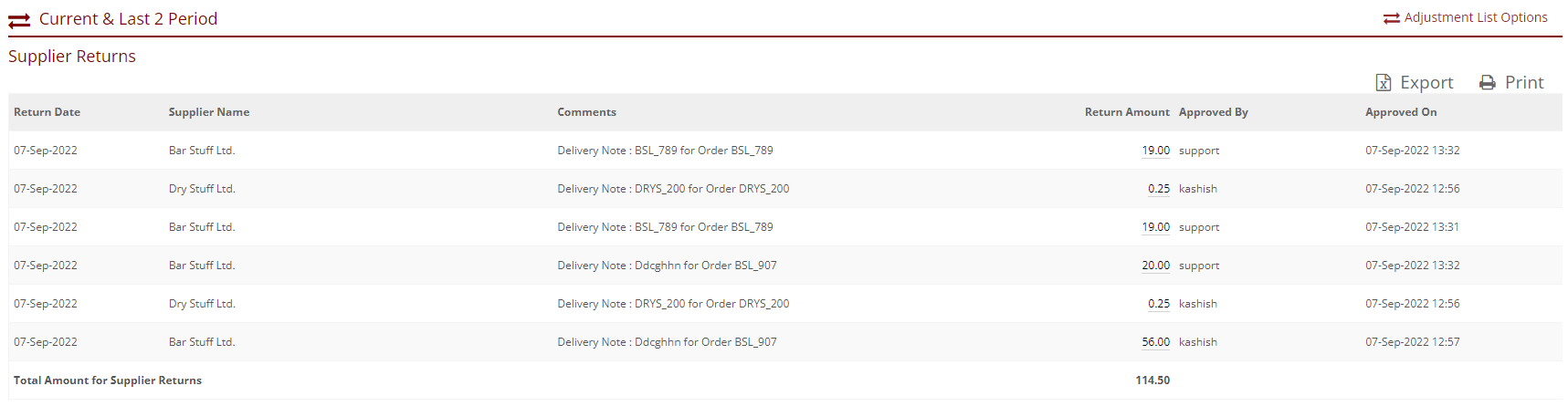The height and width of the screenshot is (417, 1568).
Task: Open the 19.00 return approved at 13:32
Action: point(1155,151)
